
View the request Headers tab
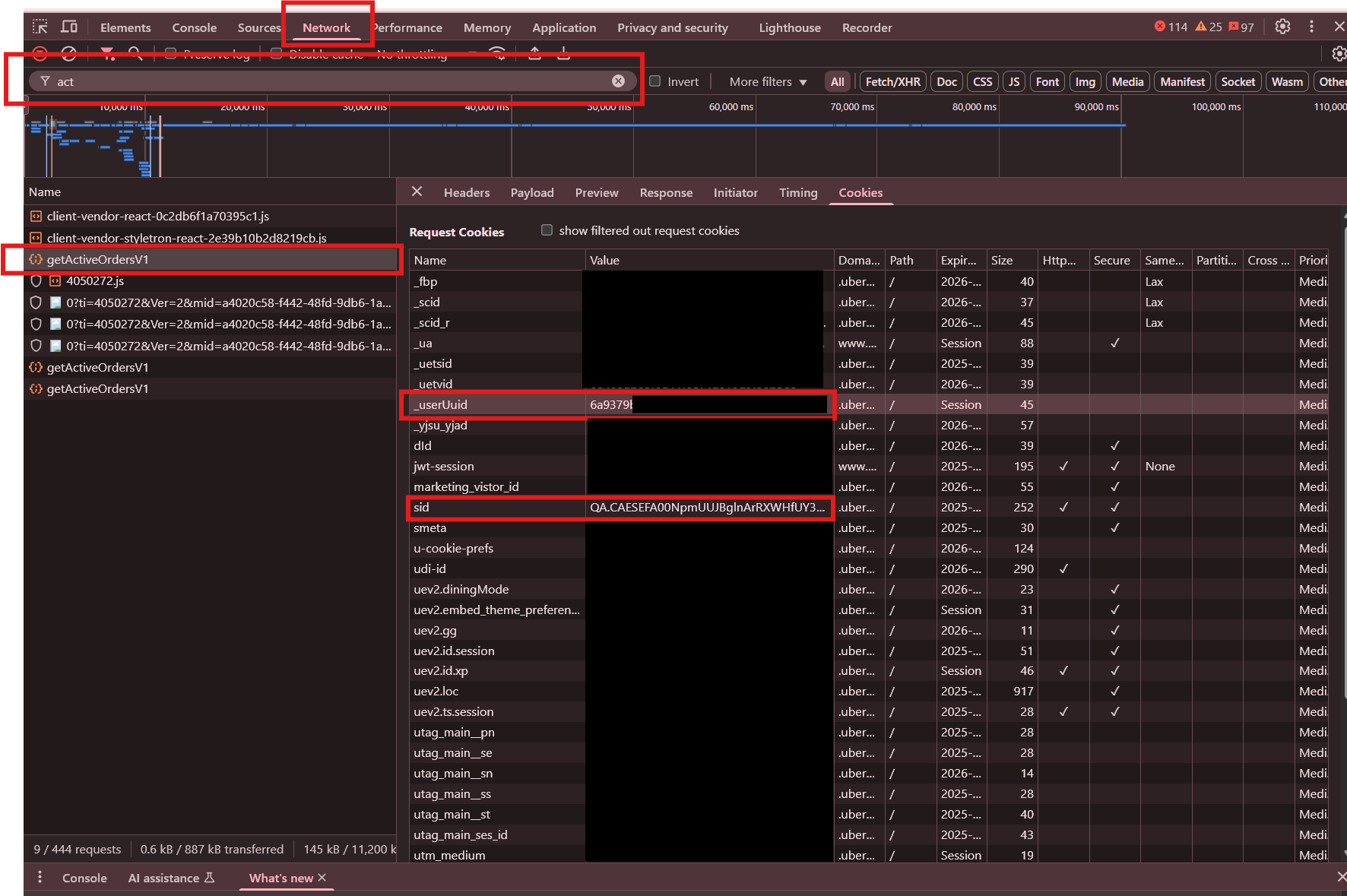(x=467, y=193)
